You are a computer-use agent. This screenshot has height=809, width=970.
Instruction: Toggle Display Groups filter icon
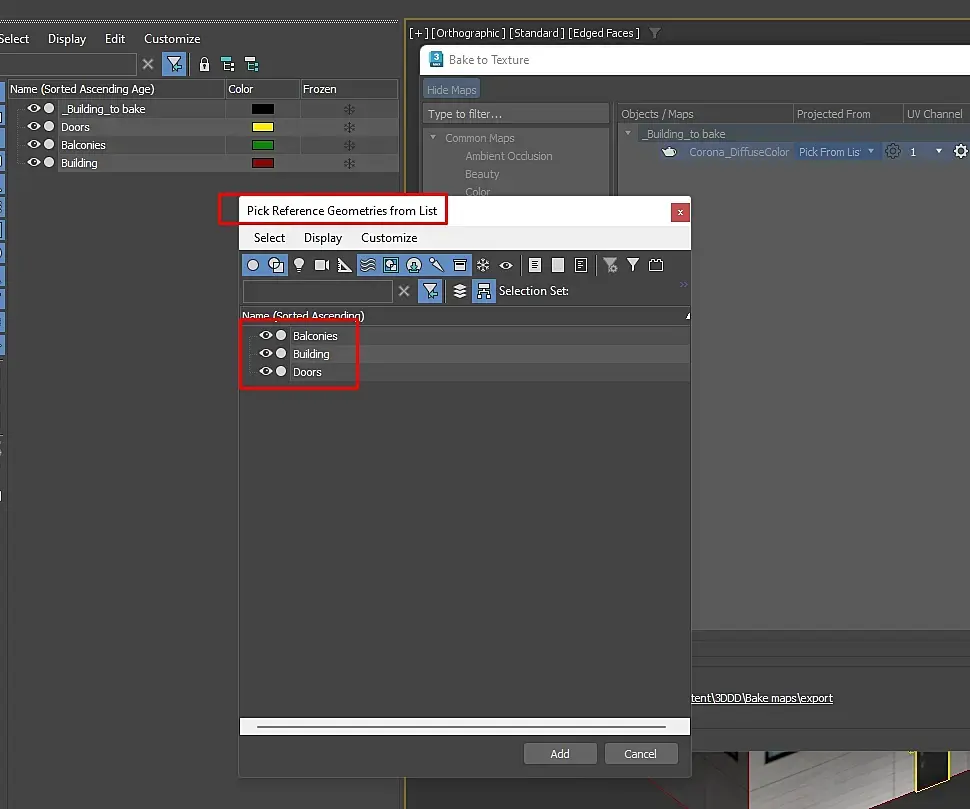tap(390, 265)
